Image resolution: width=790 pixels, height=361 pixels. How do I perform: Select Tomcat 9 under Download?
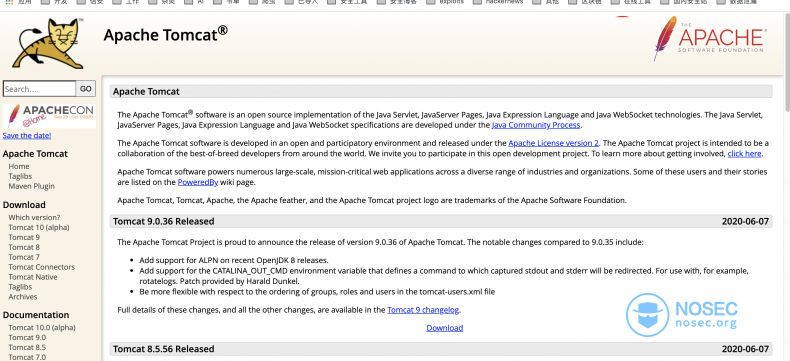click(24, 237)
